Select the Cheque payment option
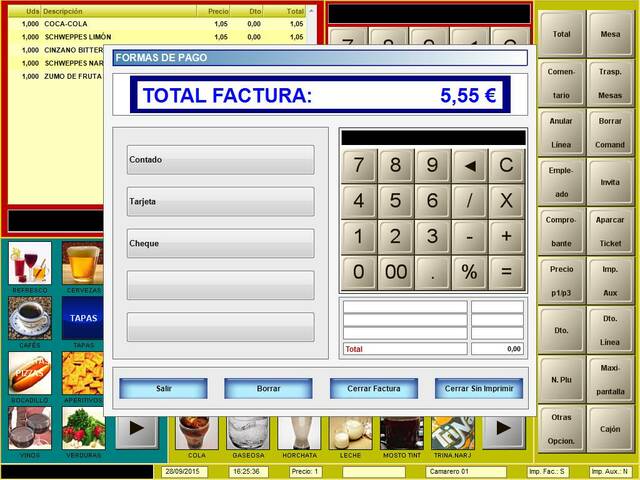This screenshot has width=640, height=480. 221,244
